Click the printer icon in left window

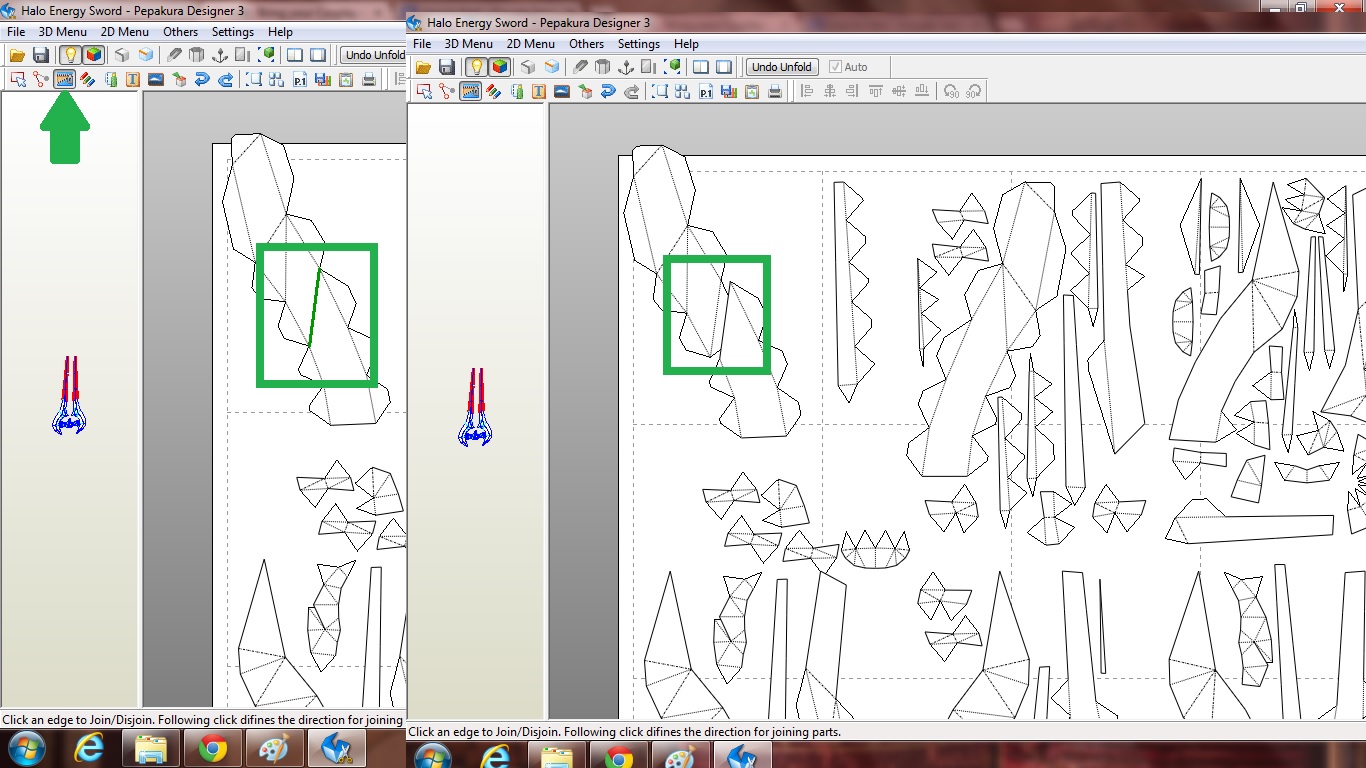(x=368, y=80)
